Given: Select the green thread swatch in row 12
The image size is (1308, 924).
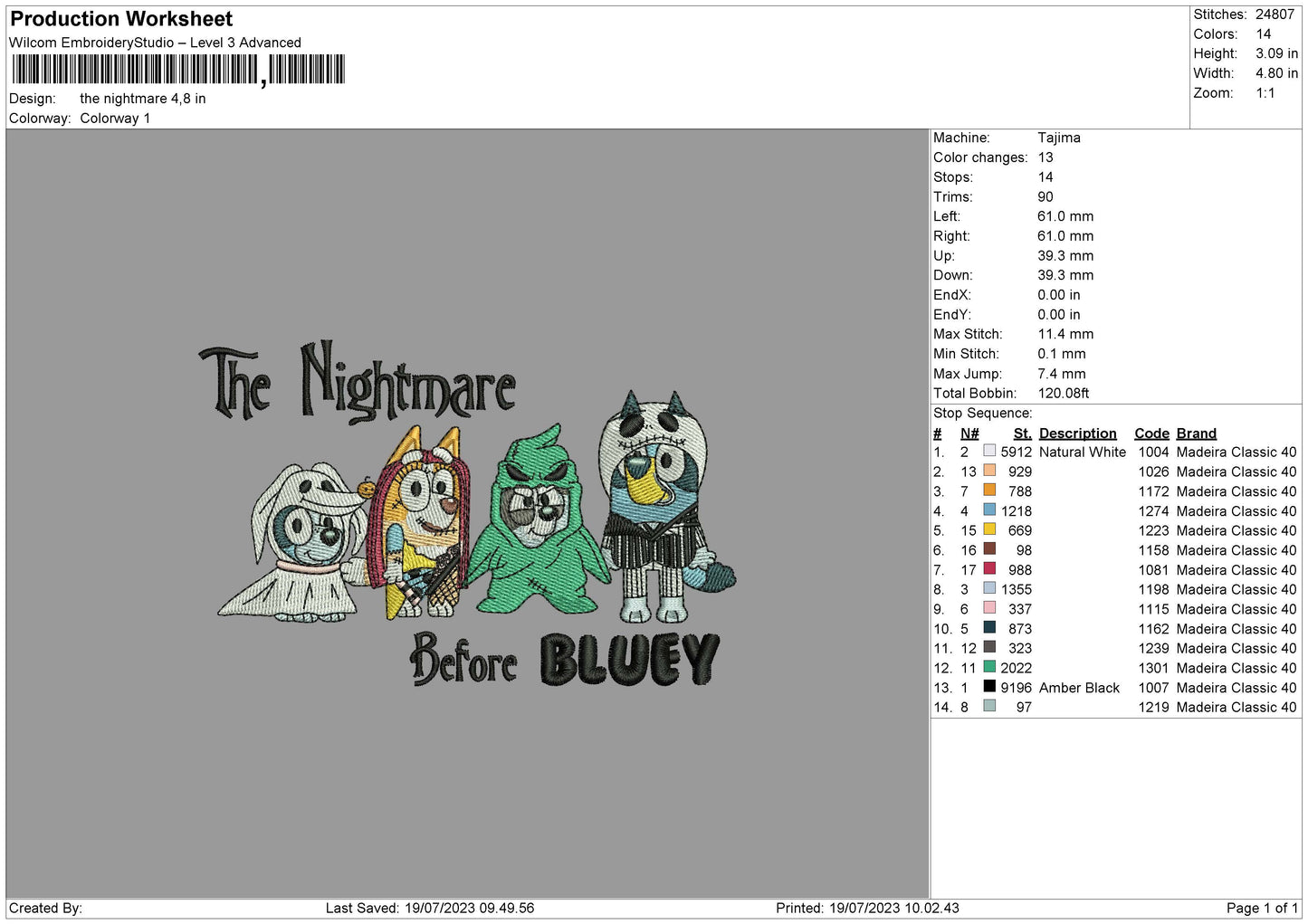Looking at the screenshot, I should coord(989,668).
